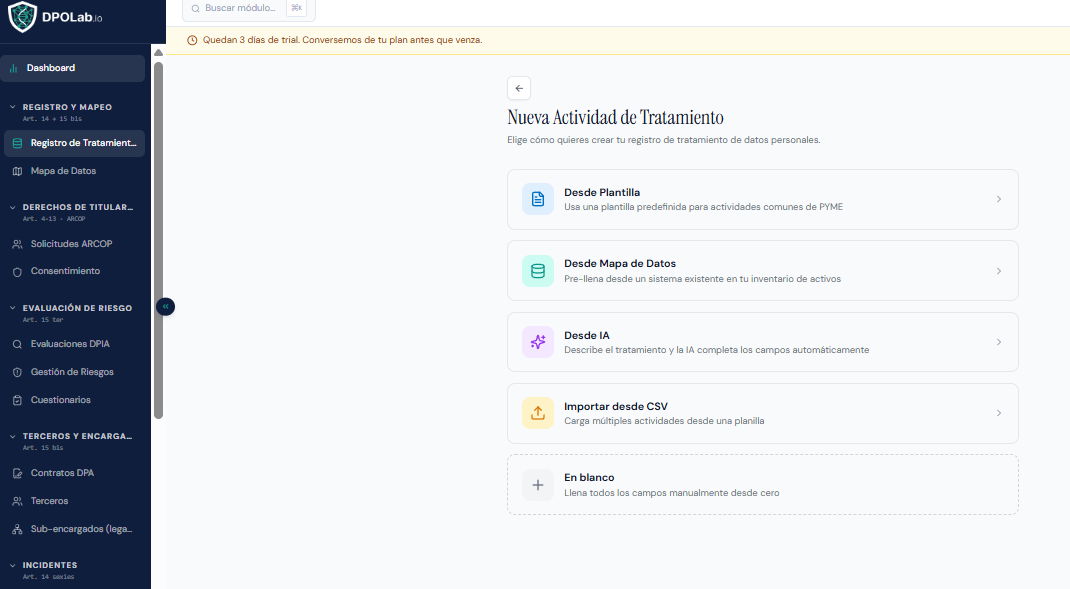Open Dashboard bar chart icon
The width and height of the screenshot is (1070, 589).
click(x=13, y=68)
